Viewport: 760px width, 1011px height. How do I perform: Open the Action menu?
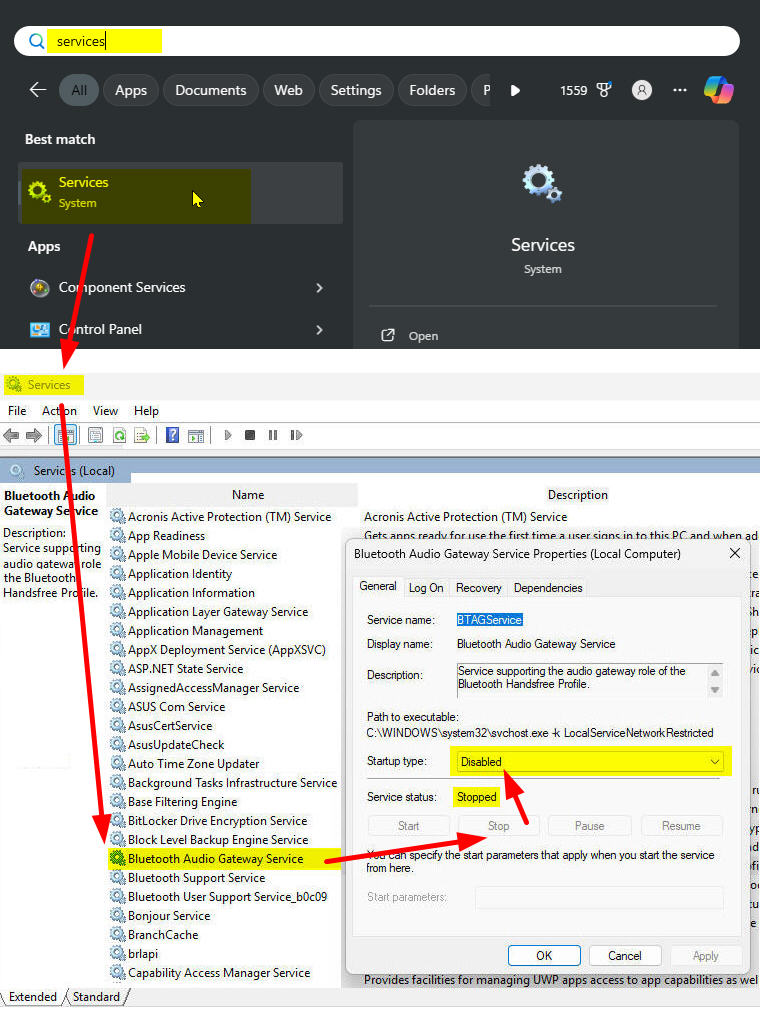[59, 411]
